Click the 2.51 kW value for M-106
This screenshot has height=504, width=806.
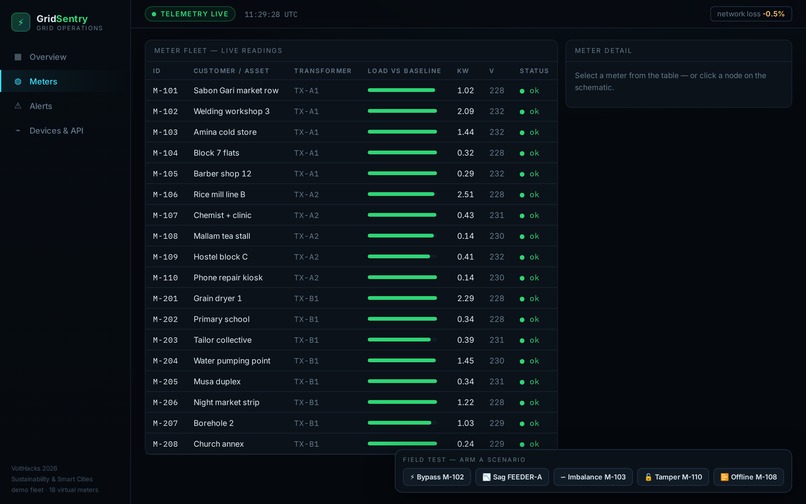coord(465,194)
